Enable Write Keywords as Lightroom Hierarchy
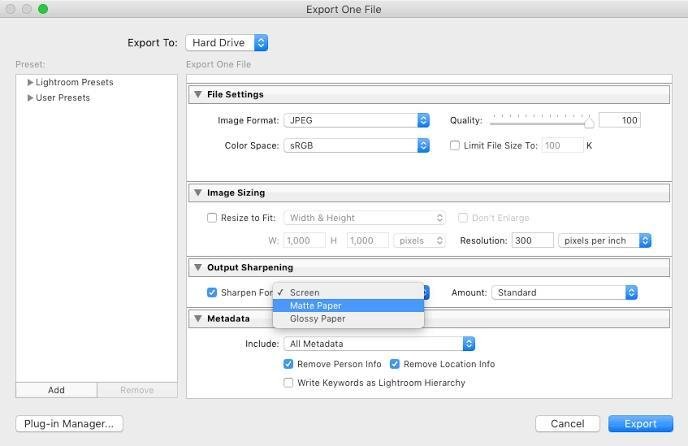The height and width of the screenshot is (446, 688). 289,382
